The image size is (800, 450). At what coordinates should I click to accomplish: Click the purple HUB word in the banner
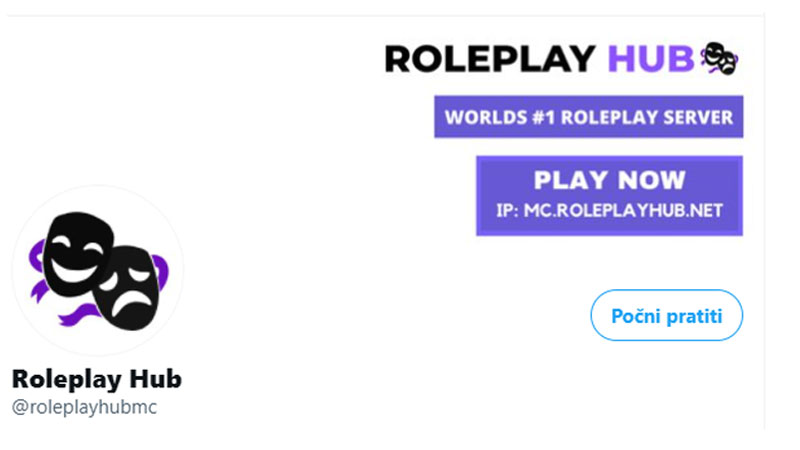click(650, 59)
